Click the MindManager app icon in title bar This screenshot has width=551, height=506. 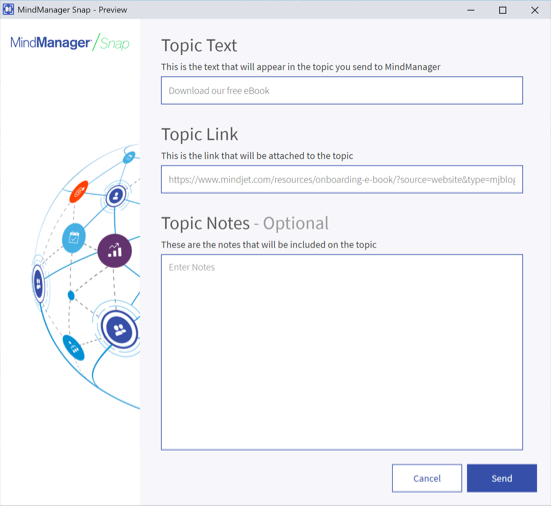point(8,9)
